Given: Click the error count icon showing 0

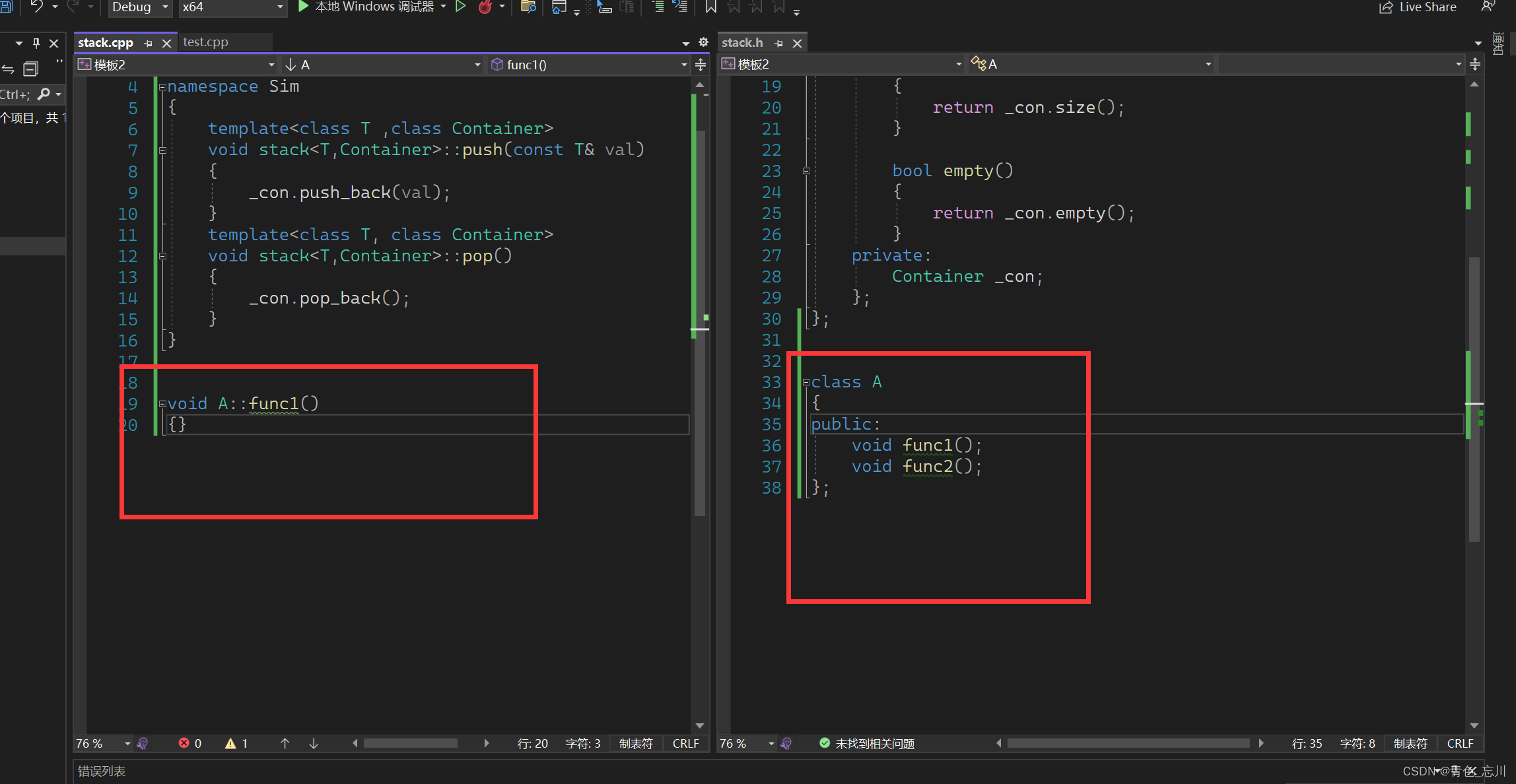Looking at the screenshot, I should coord(184,743).
